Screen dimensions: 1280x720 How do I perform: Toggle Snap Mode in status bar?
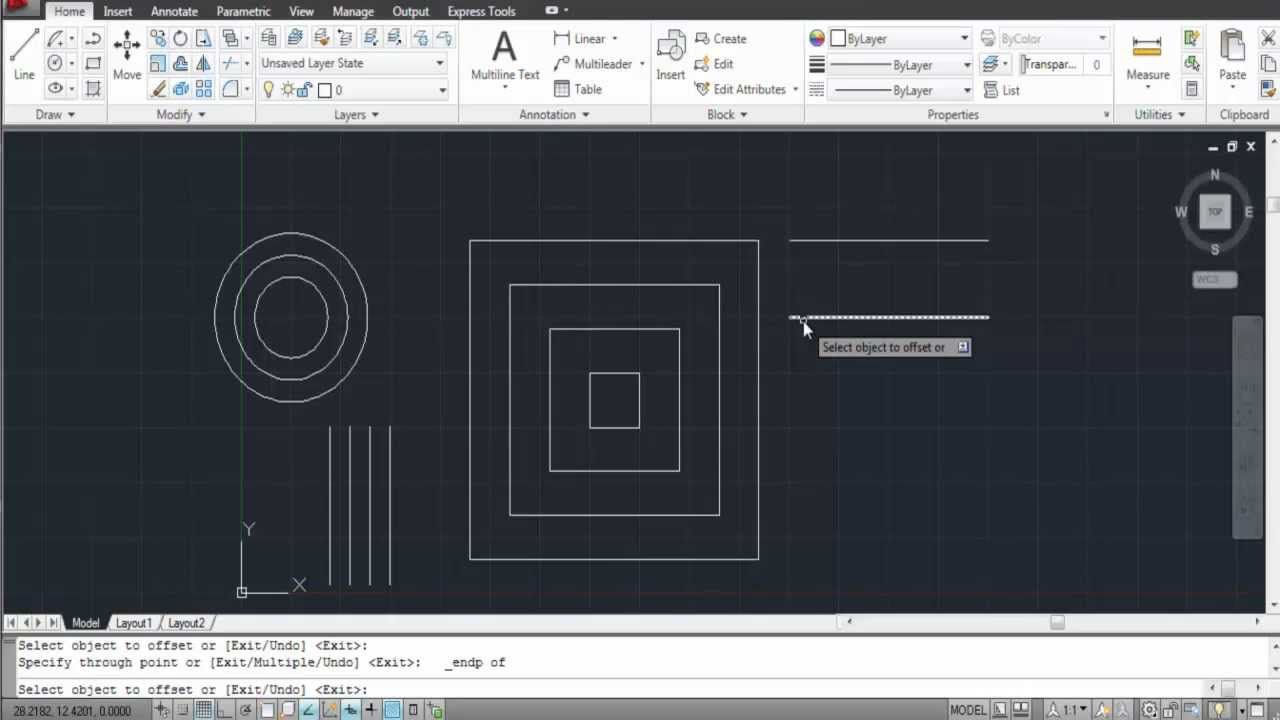point(183,710)
